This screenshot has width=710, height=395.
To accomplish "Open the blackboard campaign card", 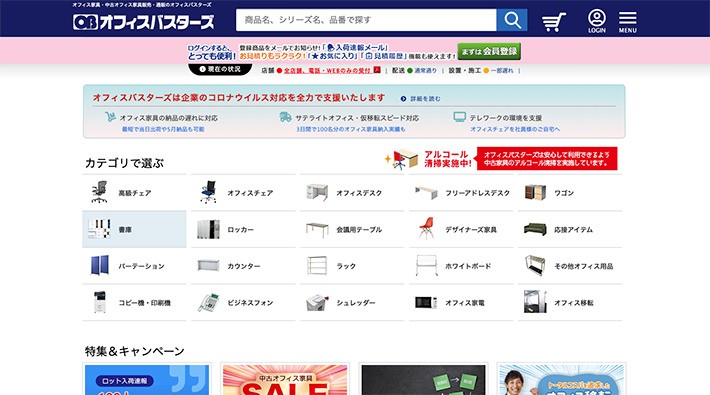I will coord(423,379).
